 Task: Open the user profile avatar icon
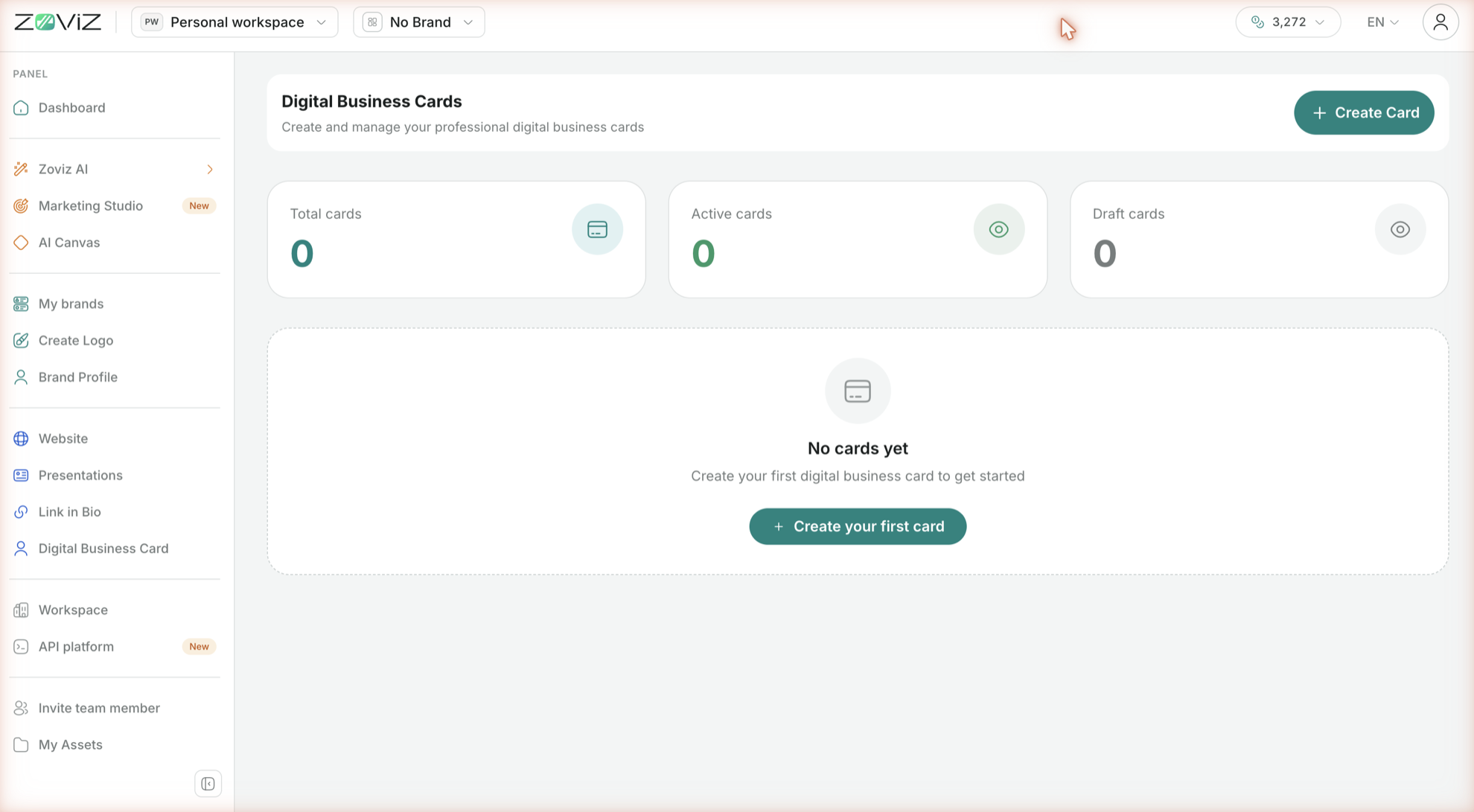click(1440, 22)
